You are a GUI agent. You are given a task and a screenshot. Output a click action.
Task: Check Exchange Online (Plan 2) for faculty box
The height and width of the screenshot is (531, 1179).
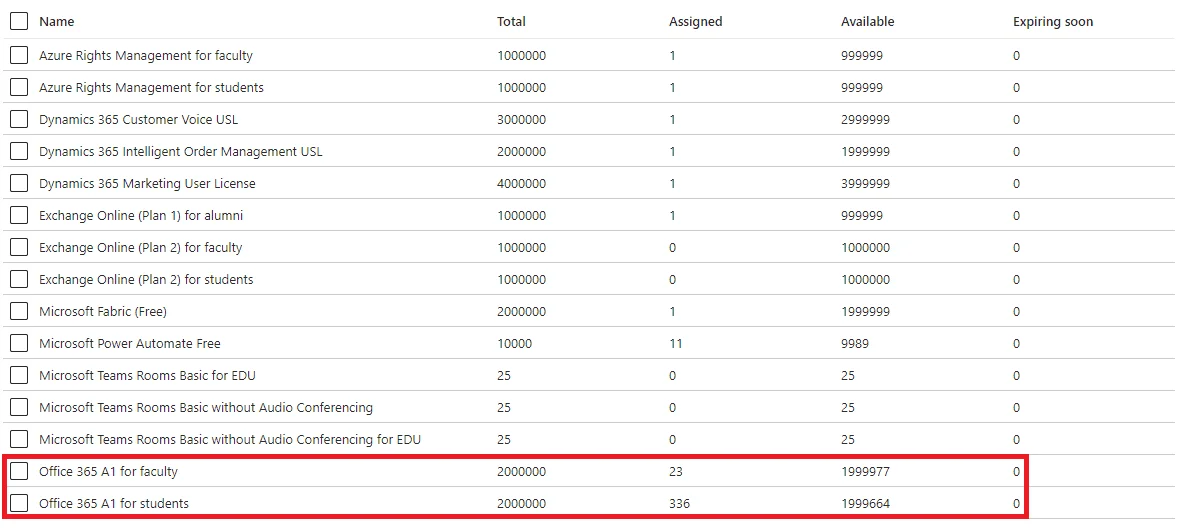tap(20, 247)
